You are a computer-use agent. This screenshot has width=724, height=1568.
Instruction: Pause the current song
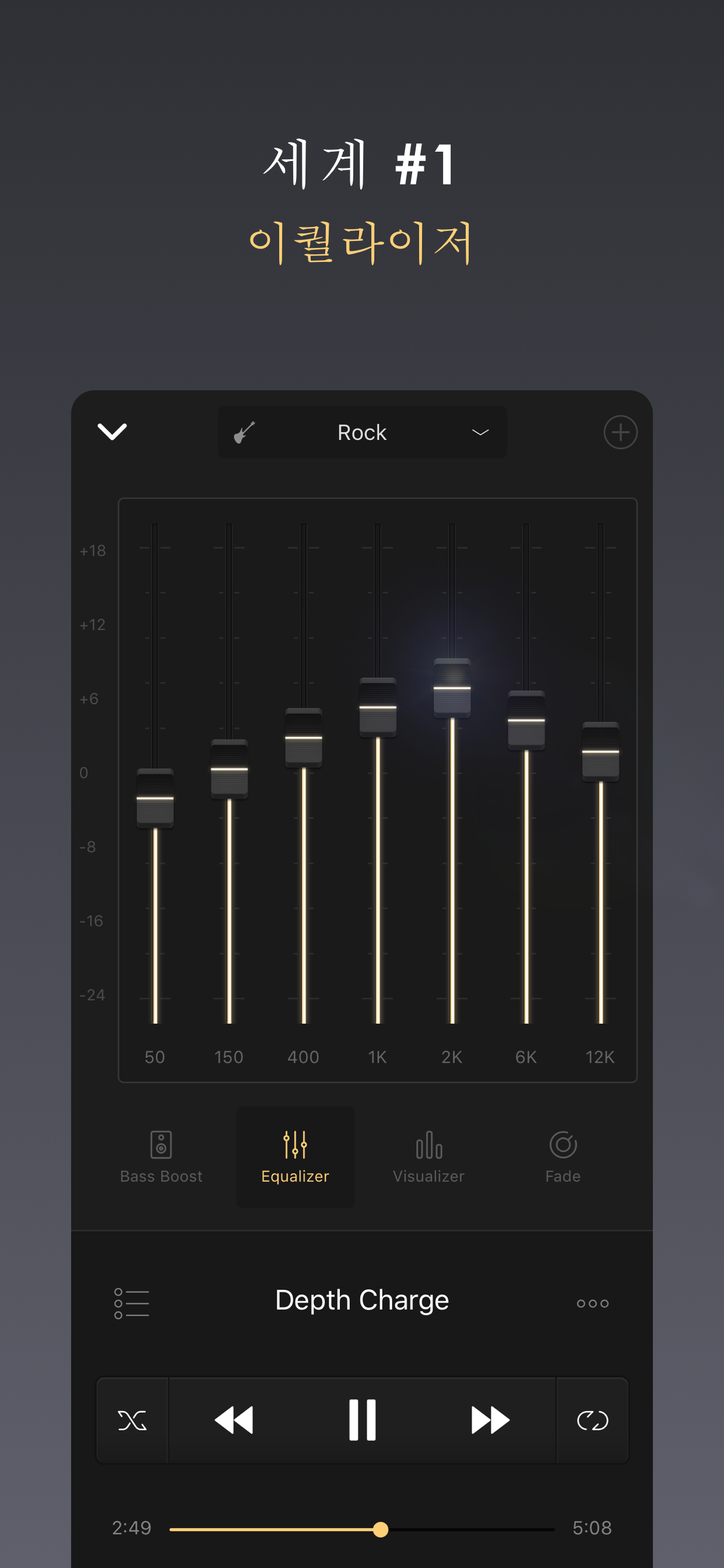click(362, 1420)
